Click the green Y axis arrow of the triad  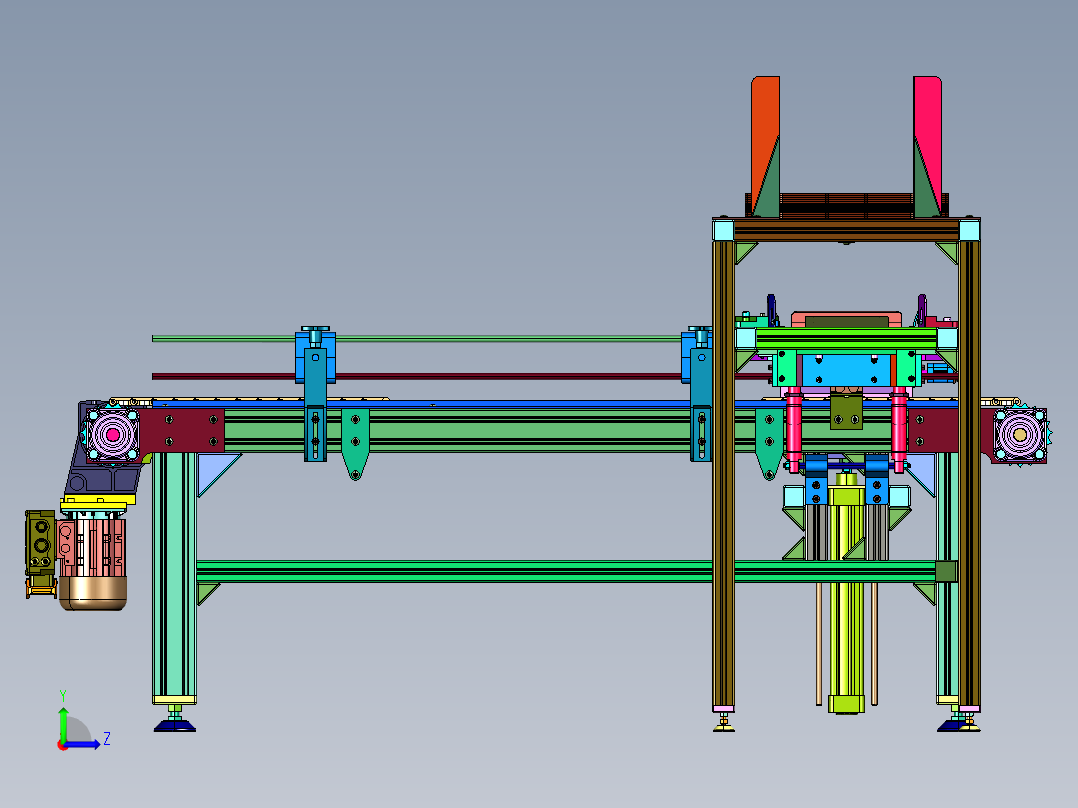pos(63,723)
